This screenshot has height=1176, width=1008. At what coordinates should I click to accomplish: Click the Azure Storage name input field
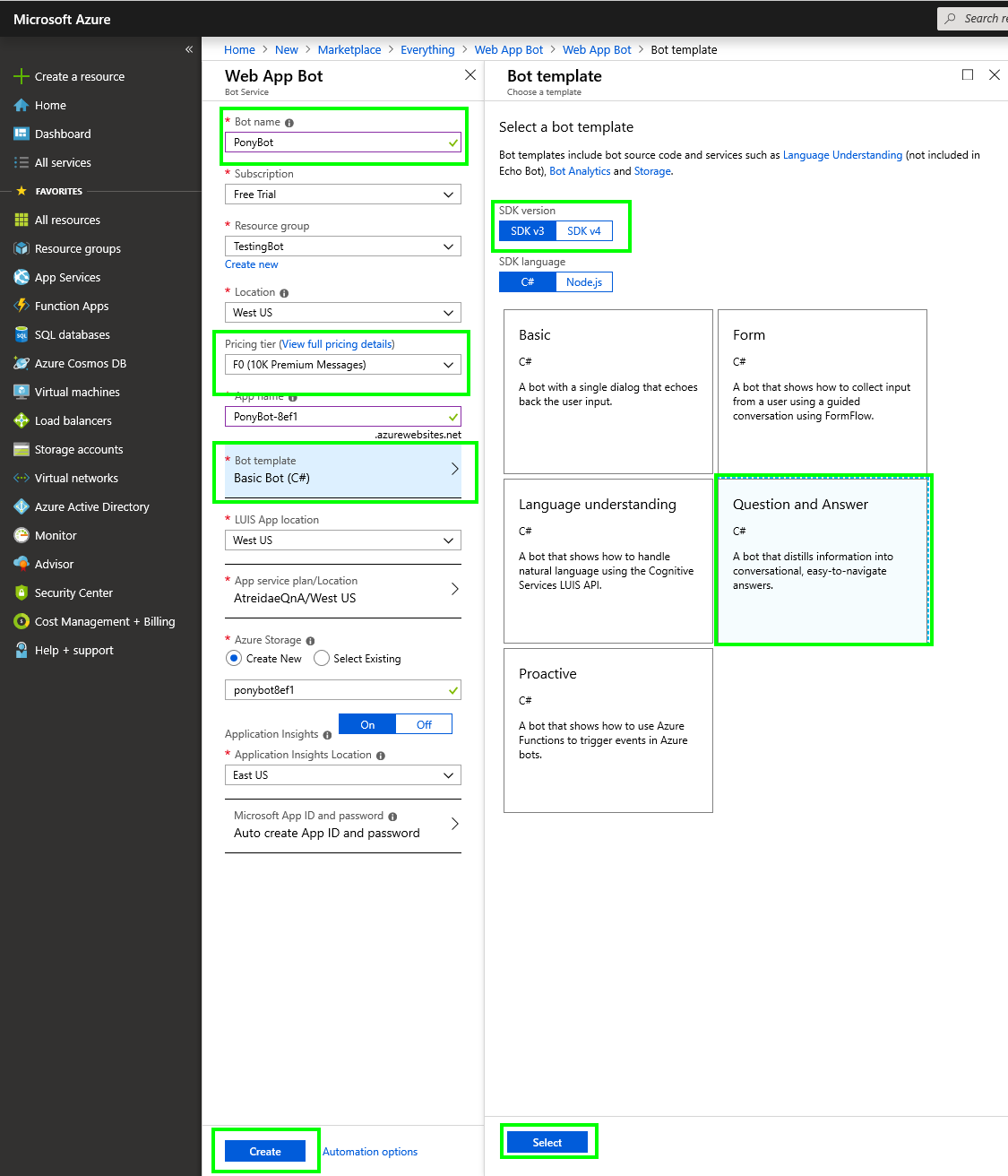[343, 690]
